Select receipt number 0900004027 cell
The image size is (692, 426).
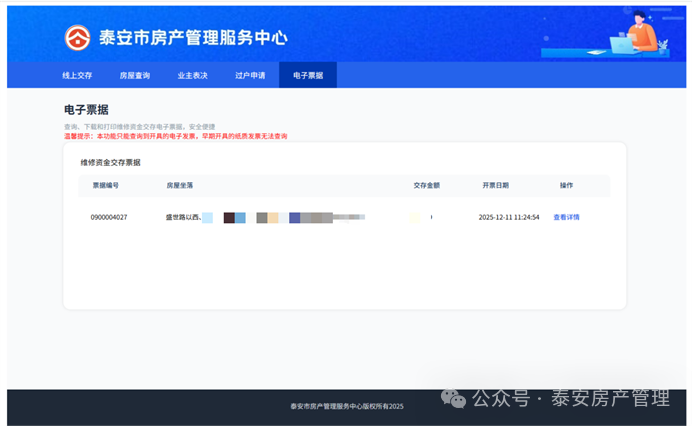point(109,217)
